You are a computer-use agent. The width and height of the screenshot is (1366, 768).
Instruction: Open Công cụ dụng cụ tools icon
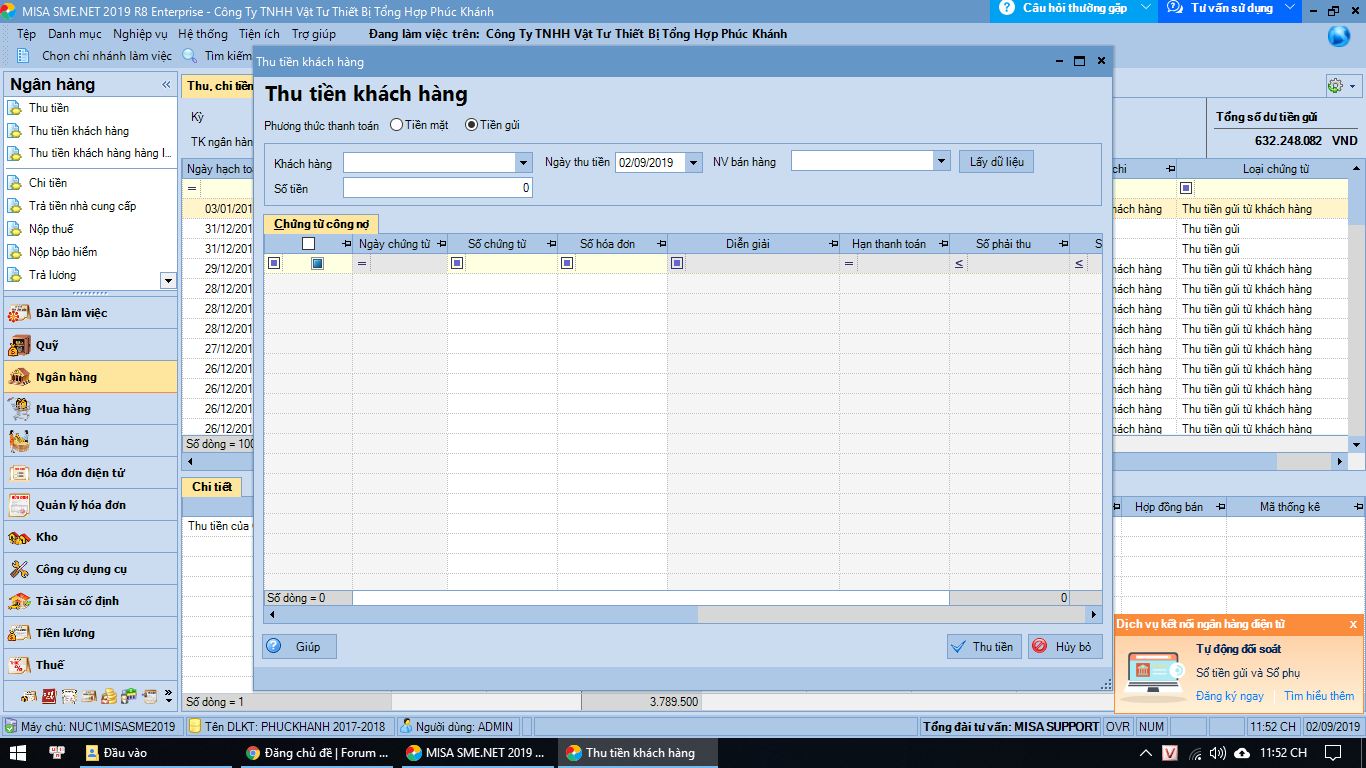(19, 569)
